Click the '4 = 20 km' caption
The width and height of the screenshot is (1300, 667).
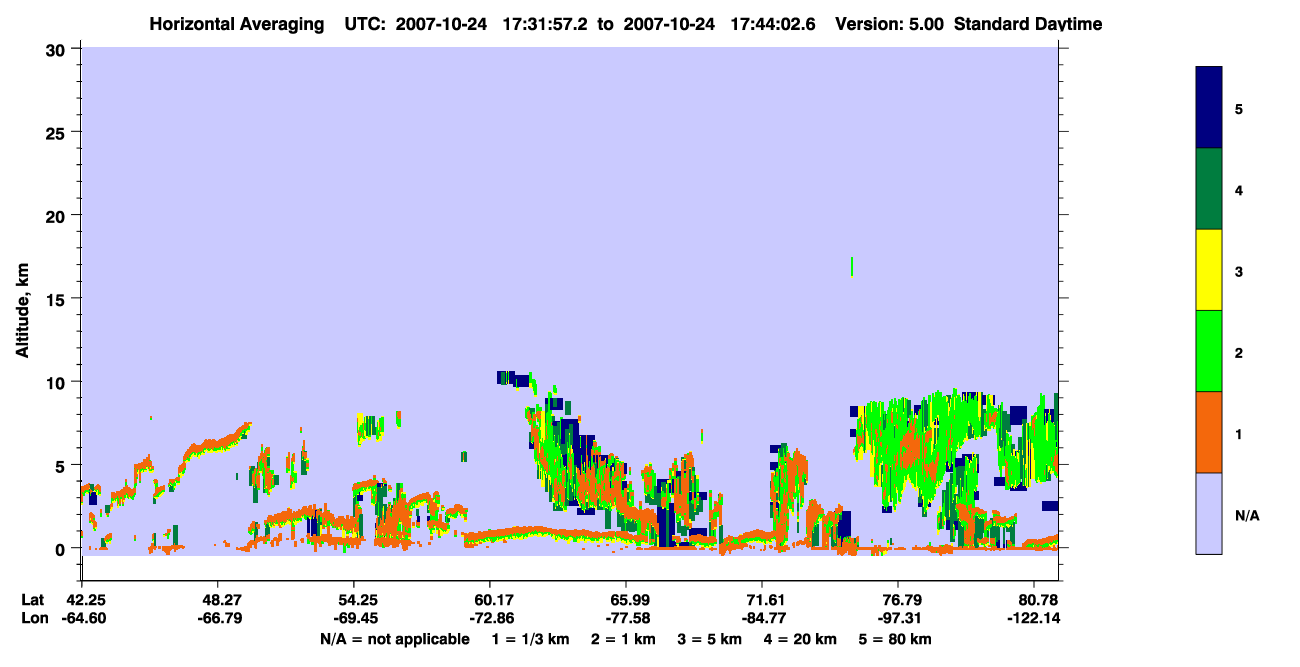[x=802, y=639]
